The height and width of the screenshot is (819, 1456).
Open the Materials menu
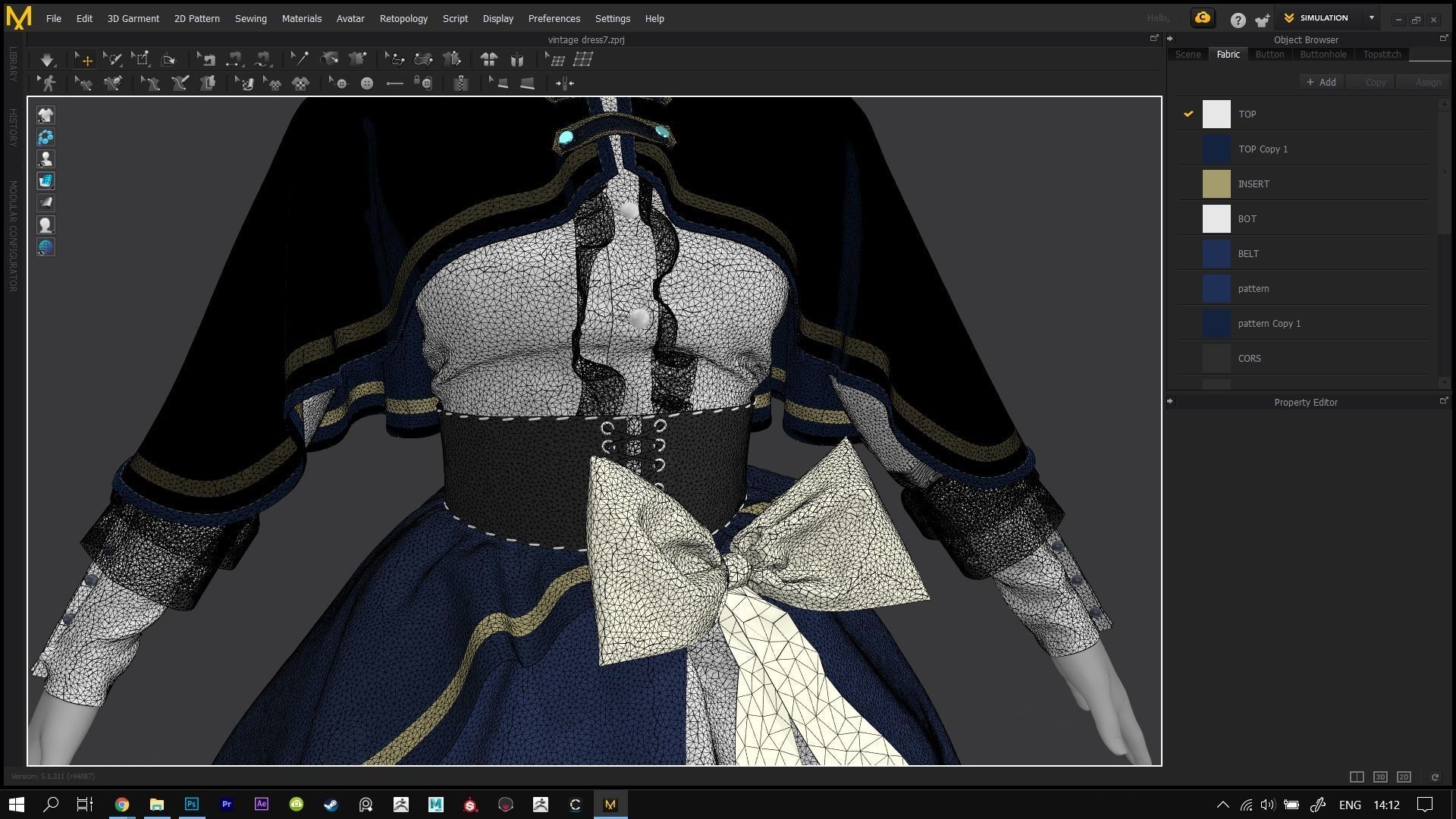tap(302, 18)
